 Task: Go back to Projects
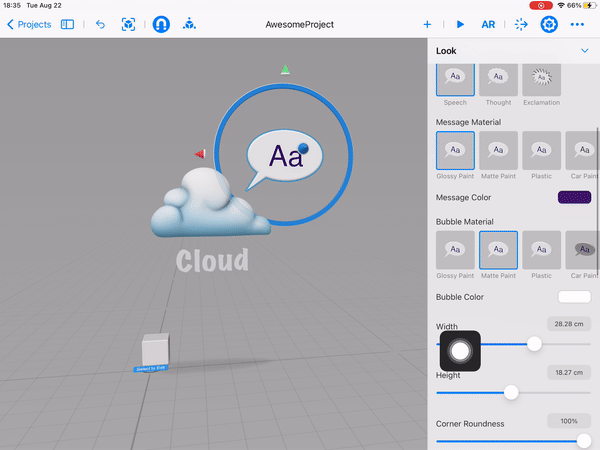click(x=29, y=24)
